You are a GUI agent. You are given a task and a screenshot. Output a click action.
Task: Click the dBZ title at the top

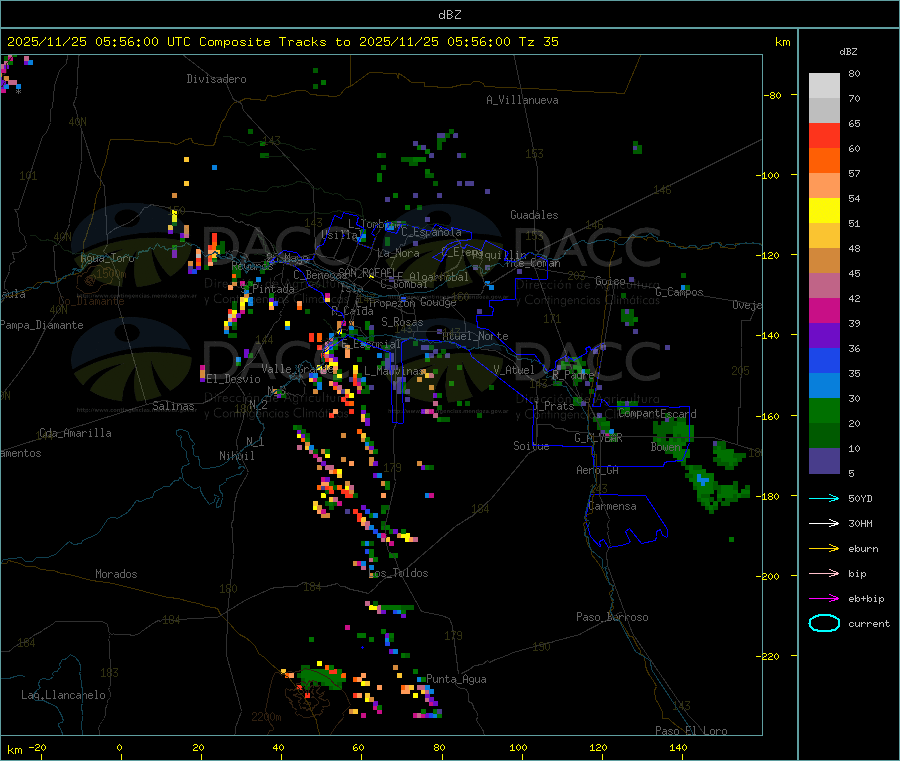click(449, 15)
